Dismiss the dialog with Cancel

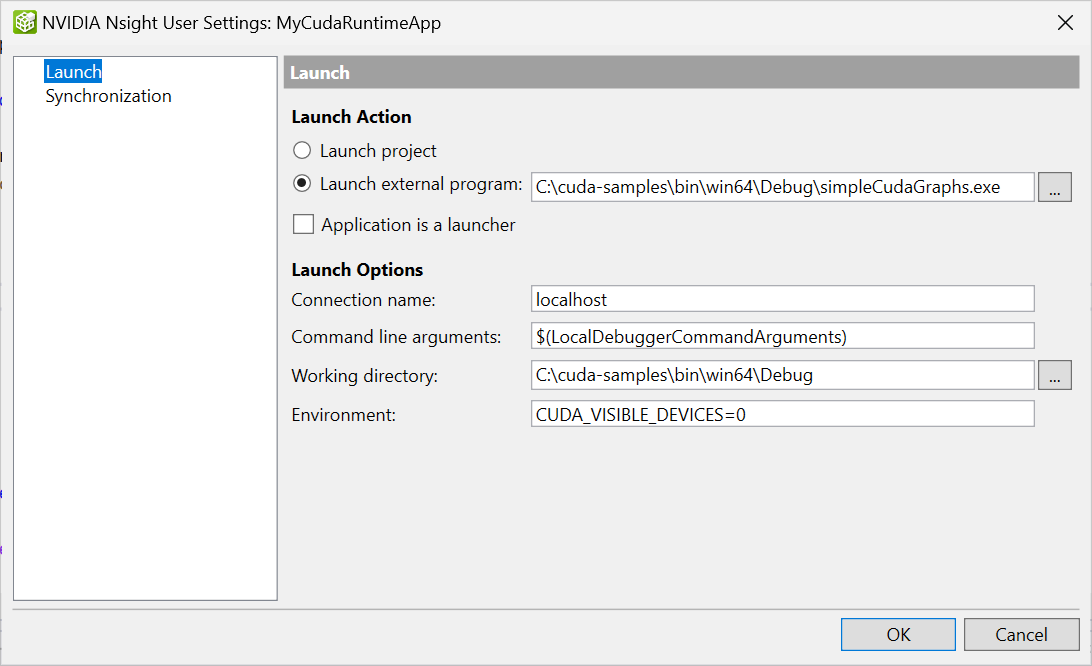(1021, 634)
